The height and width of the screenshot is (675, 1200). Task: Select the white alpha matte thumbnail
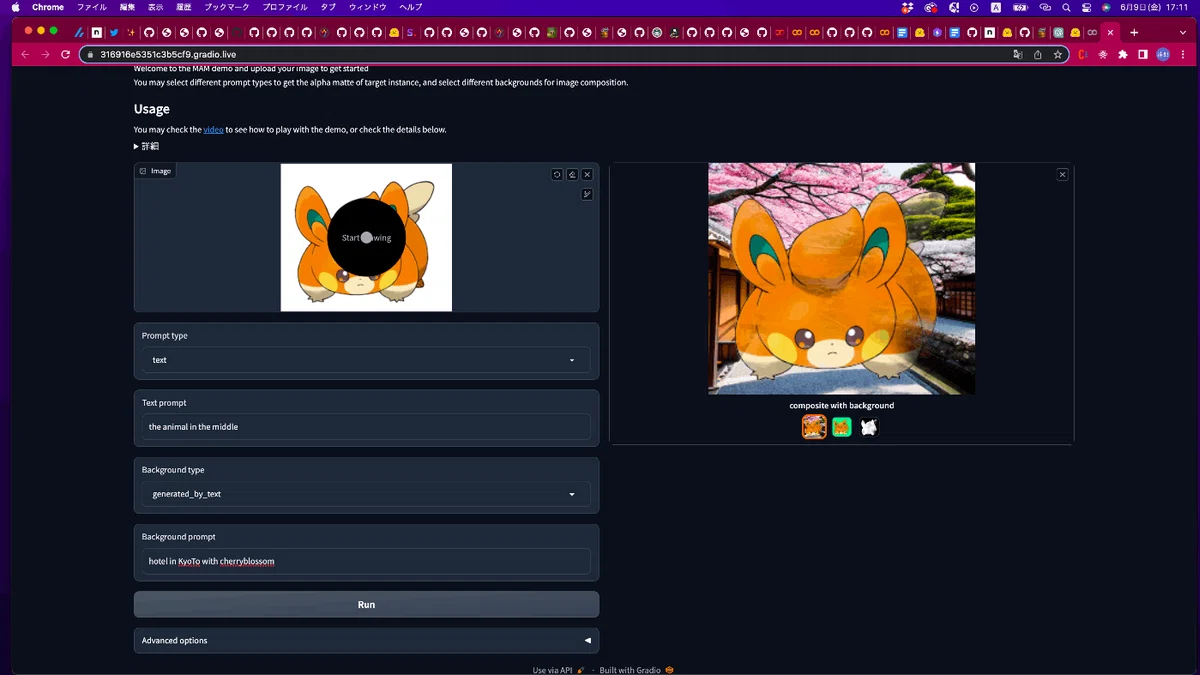click(x=869, y=427)
